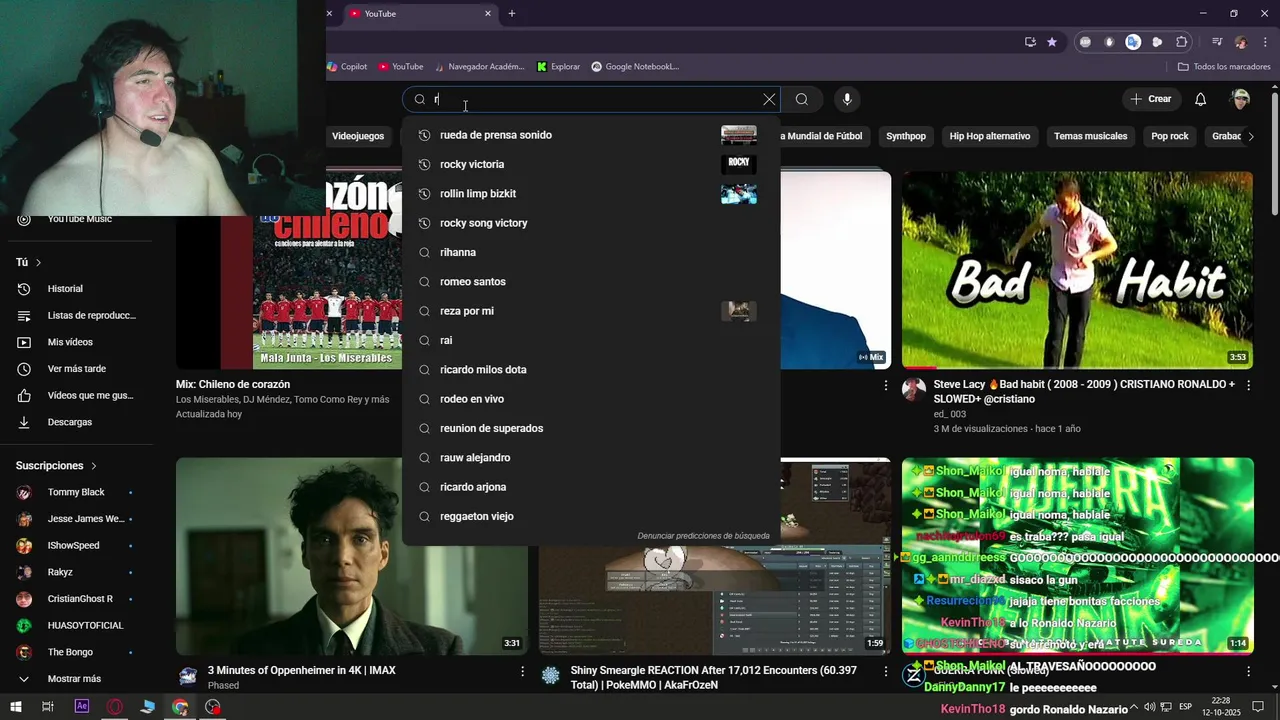Start voice search with the microphone icon
The width and height of the screenshot is (1280, 720).
tap(847, 99)
